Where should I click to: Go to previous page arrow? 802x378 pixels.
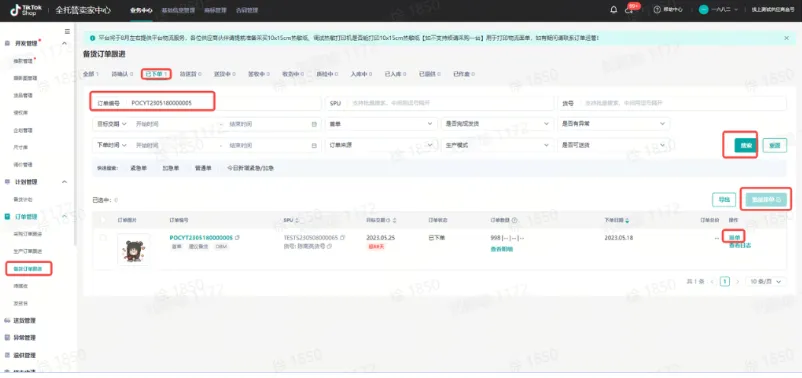(712, 281)
